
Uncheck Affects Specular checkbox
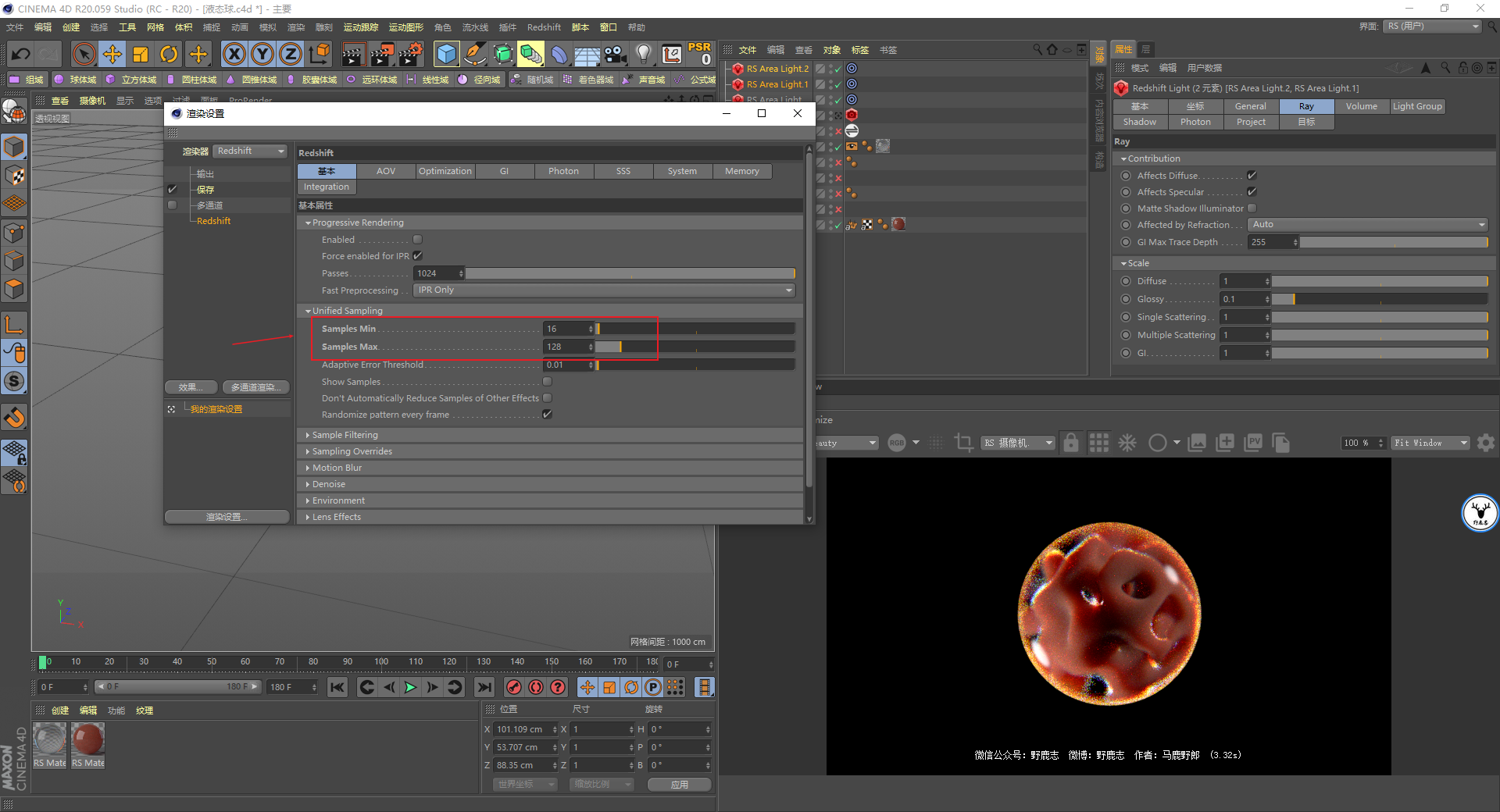coord(1252,192)
